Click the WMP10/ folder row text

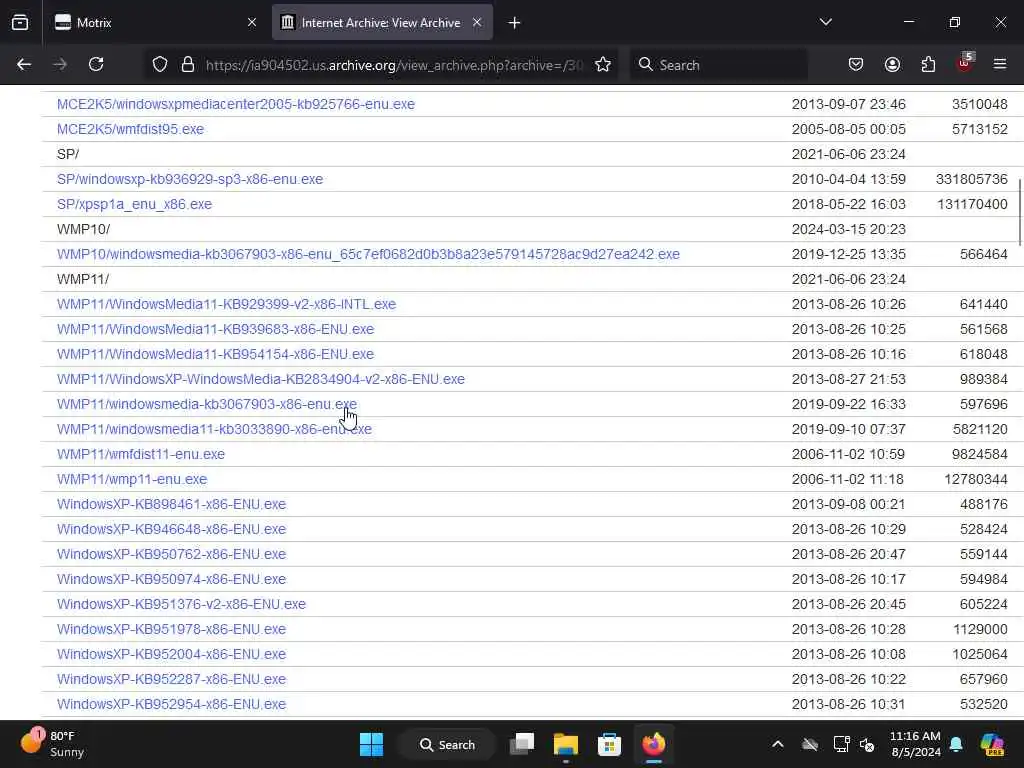coord(84,229)
